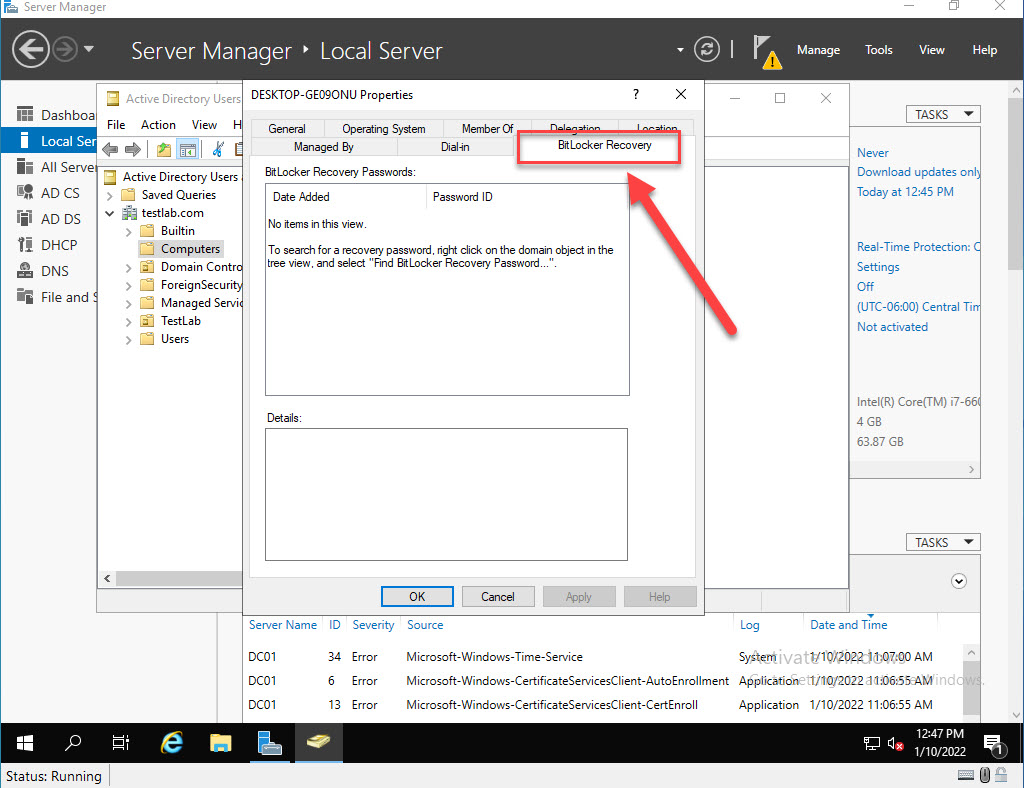Open the ADUC Action menu
Image resolution: width=1024 pixels, height=788 pixels.
(158, 125)
